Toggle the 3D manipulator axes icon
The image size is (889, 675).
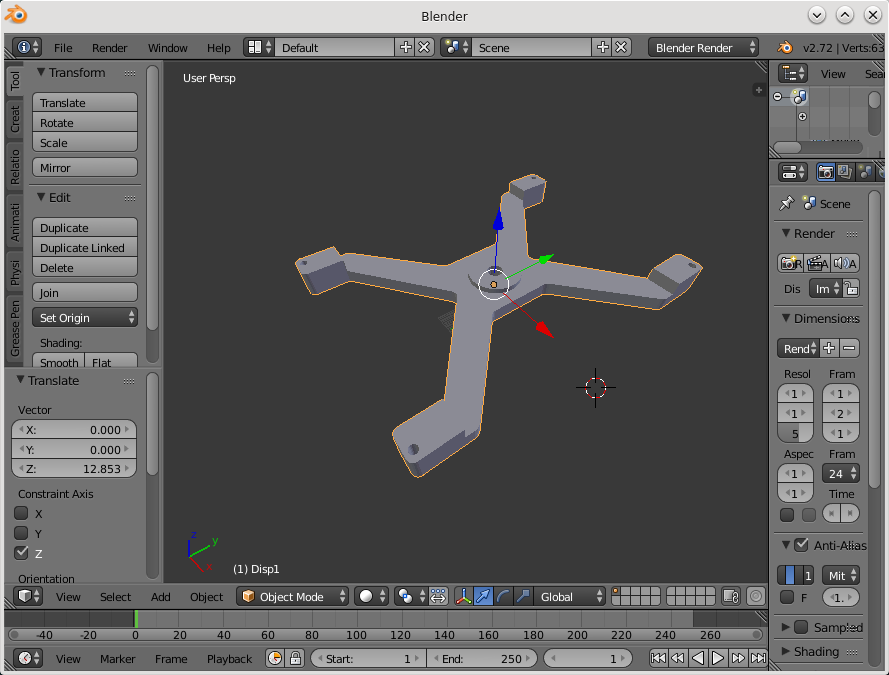click(x=463, y=596)
